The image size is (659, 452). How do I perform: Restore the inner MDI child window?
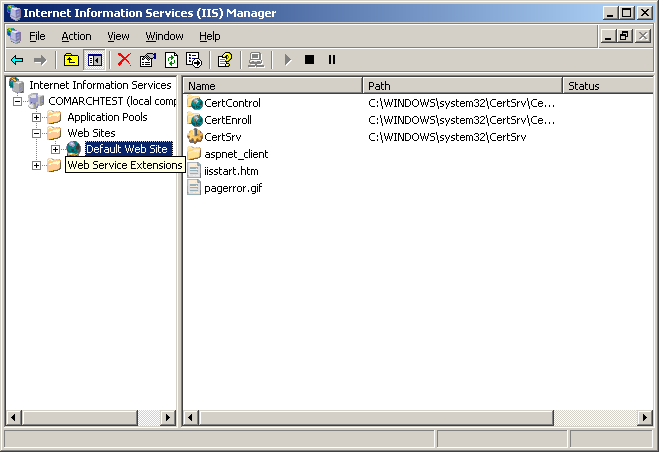pyautogui.click(x=625, y=36)
